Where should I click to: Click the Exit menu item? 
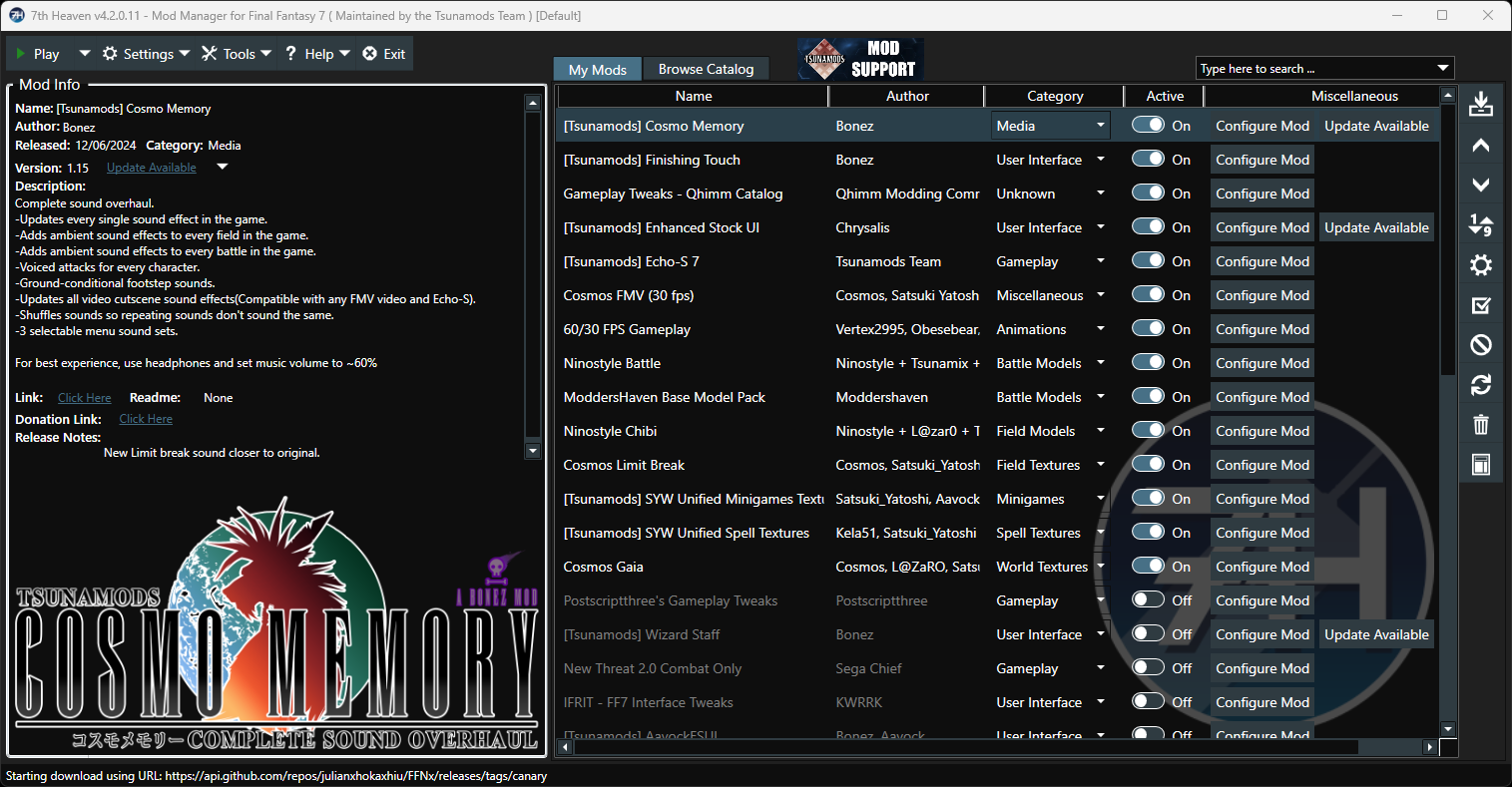tap(384, 54)
